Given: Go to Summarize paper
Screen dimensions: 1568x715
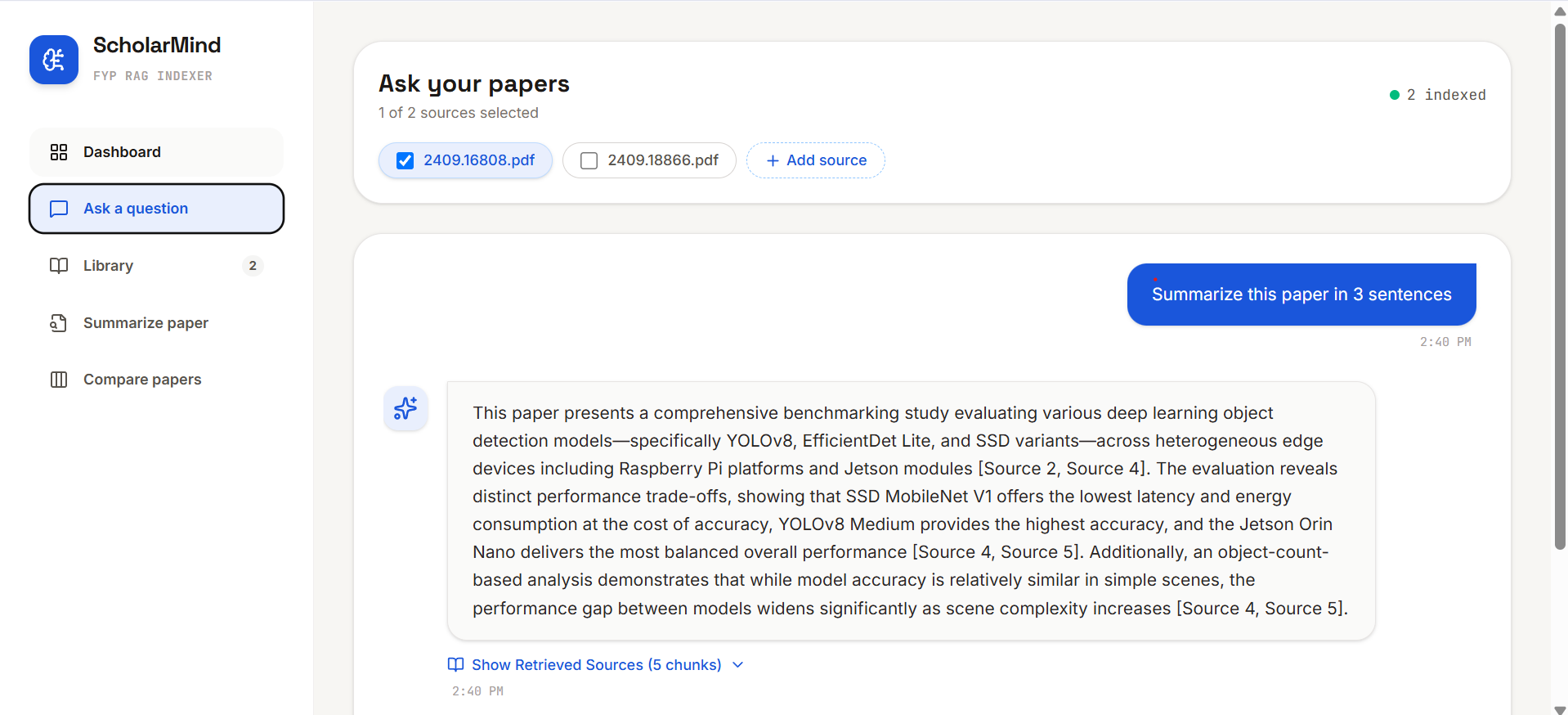Looking at the screenshot, I should point(156,323).
